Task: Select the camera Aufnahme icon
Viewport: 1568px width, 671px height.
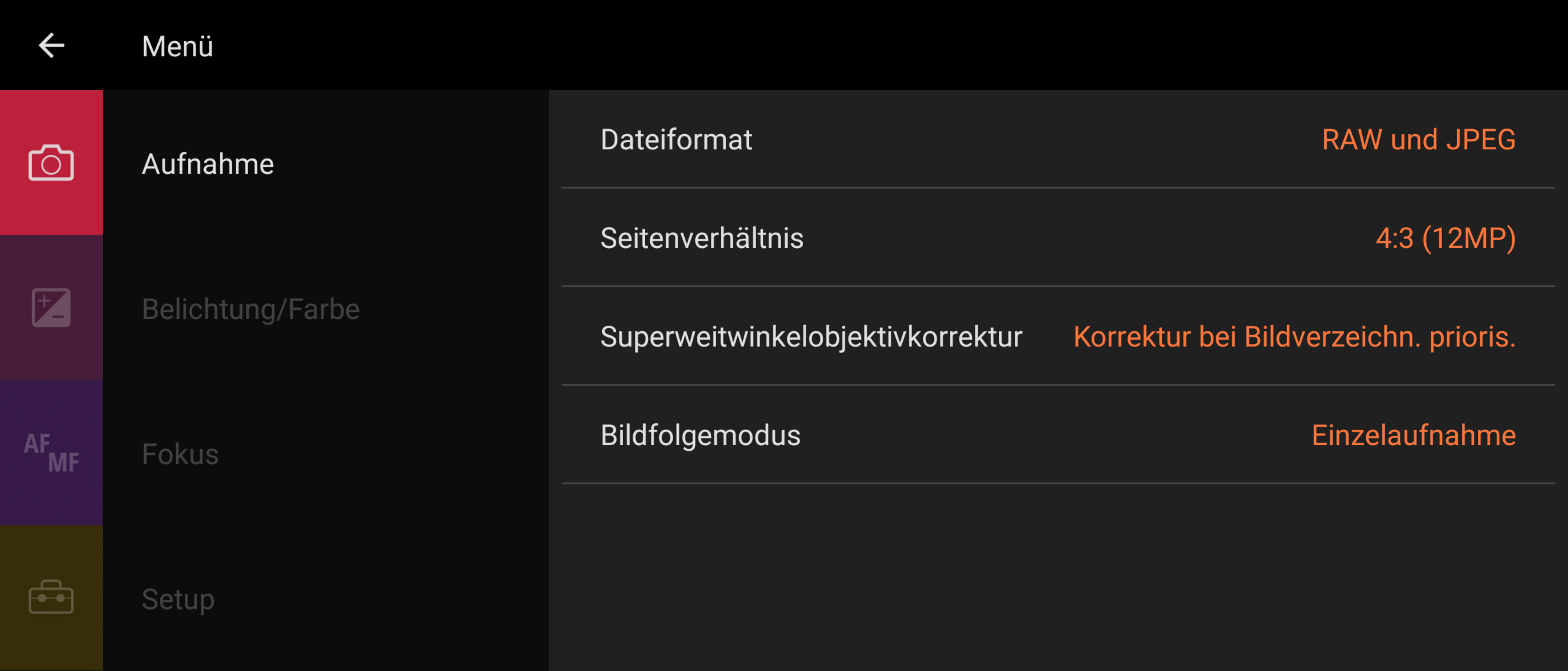Action: coord(51,163)
